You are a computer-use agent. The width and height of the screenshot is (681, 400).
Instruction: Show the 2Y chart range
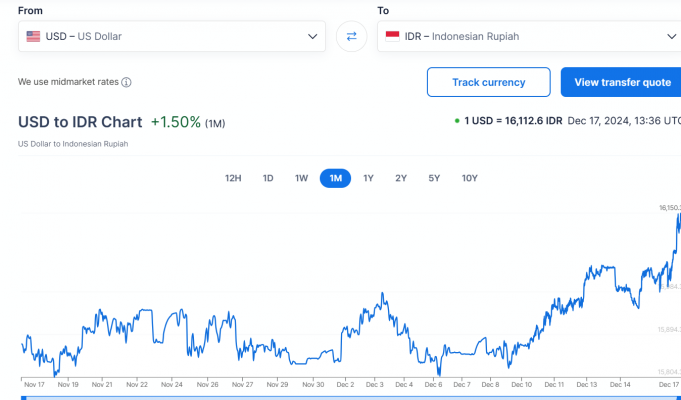(x=401, y=178)
